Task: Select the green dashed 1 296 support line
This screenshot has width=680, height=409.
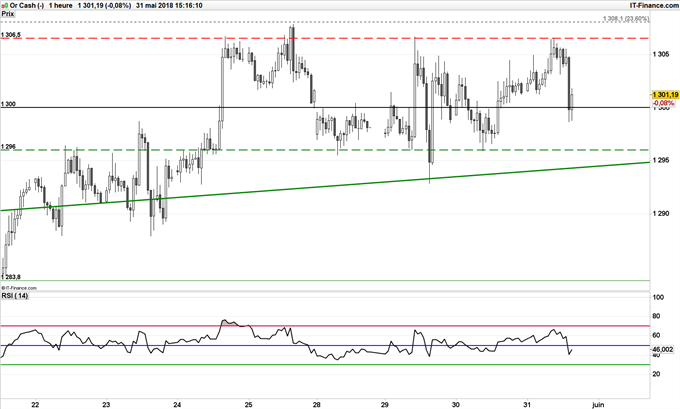Action: coord(325,150)
